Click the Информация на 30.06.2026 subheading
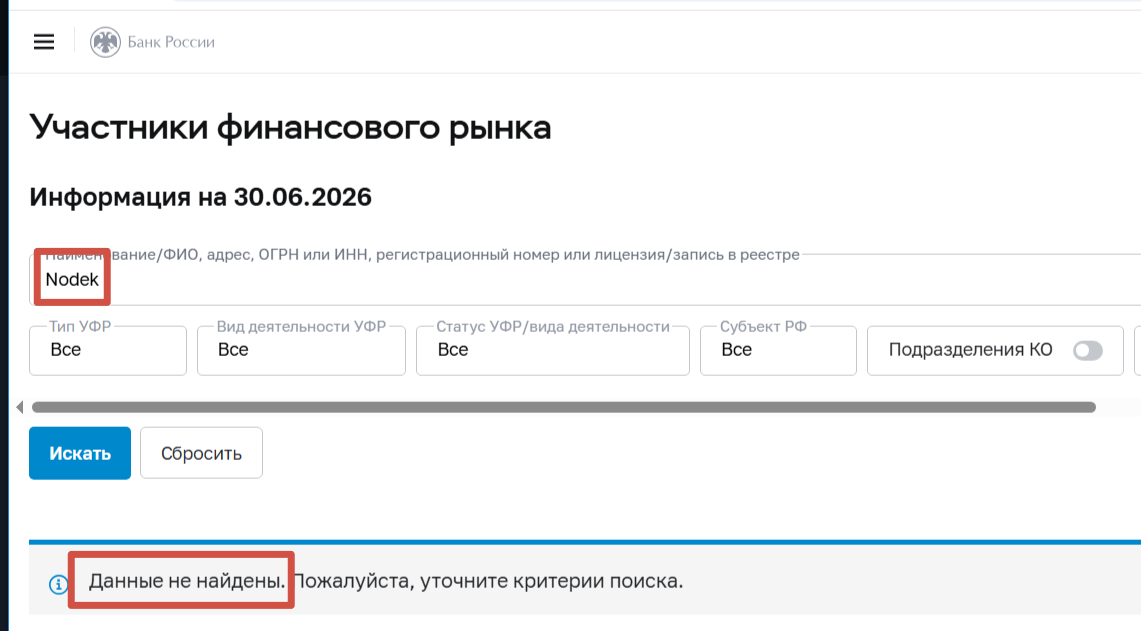This screenshot has width=1141, height=631. [x=201, y=197]
